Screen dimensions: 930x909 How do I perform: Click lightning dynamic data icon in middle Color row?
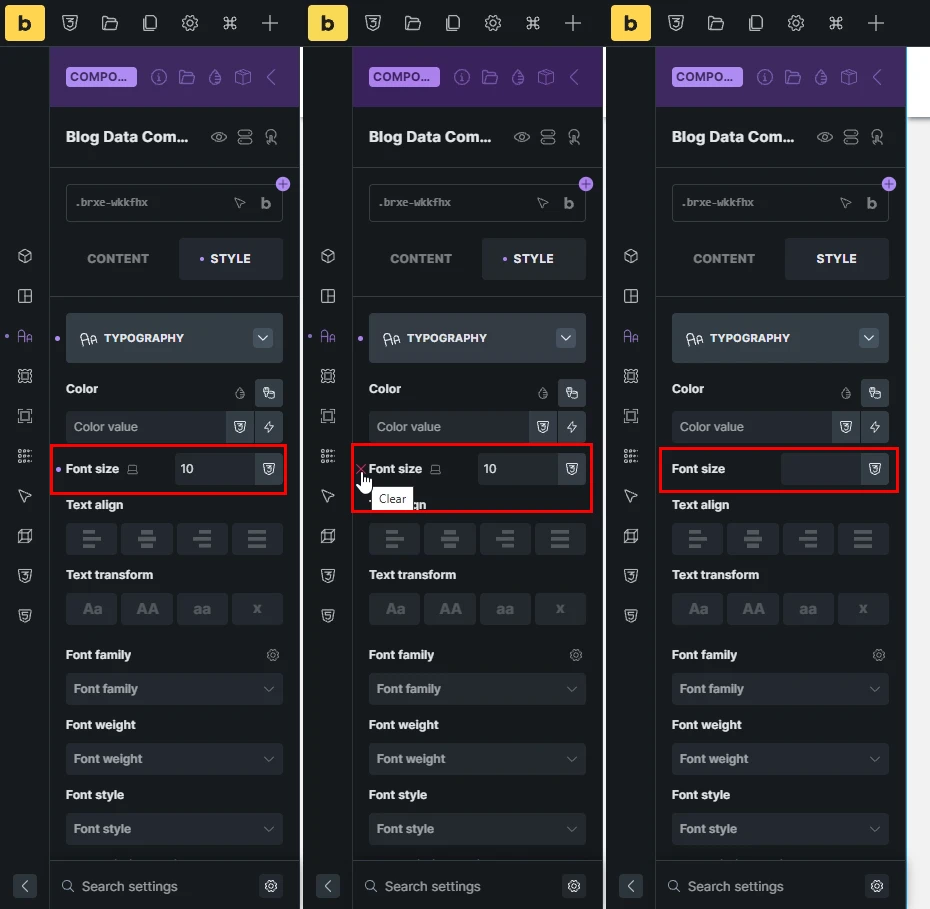572,427
